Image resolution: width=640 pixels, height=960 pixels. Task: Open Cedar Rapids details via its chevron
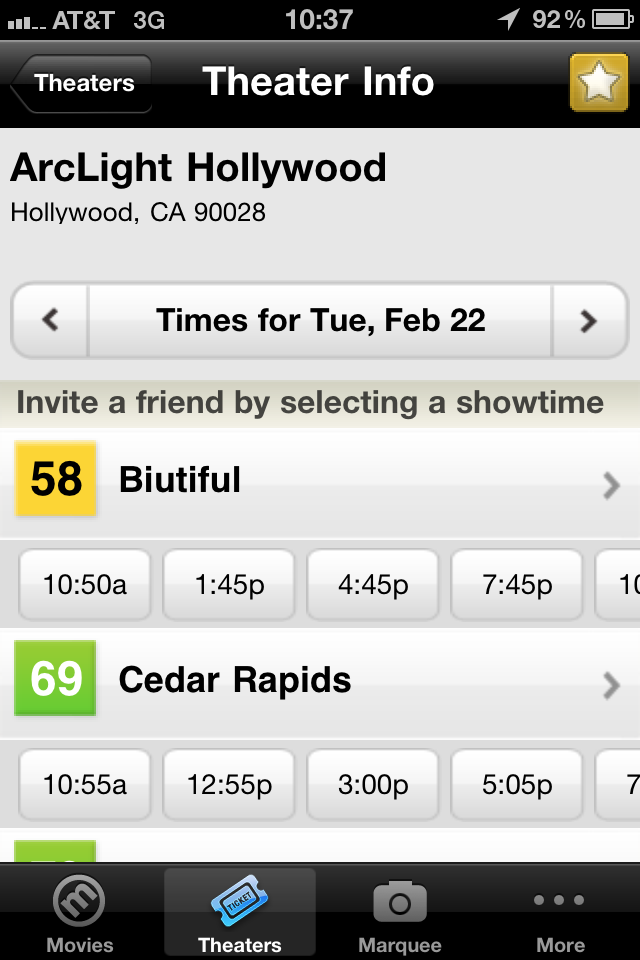(x=611, y=685)
